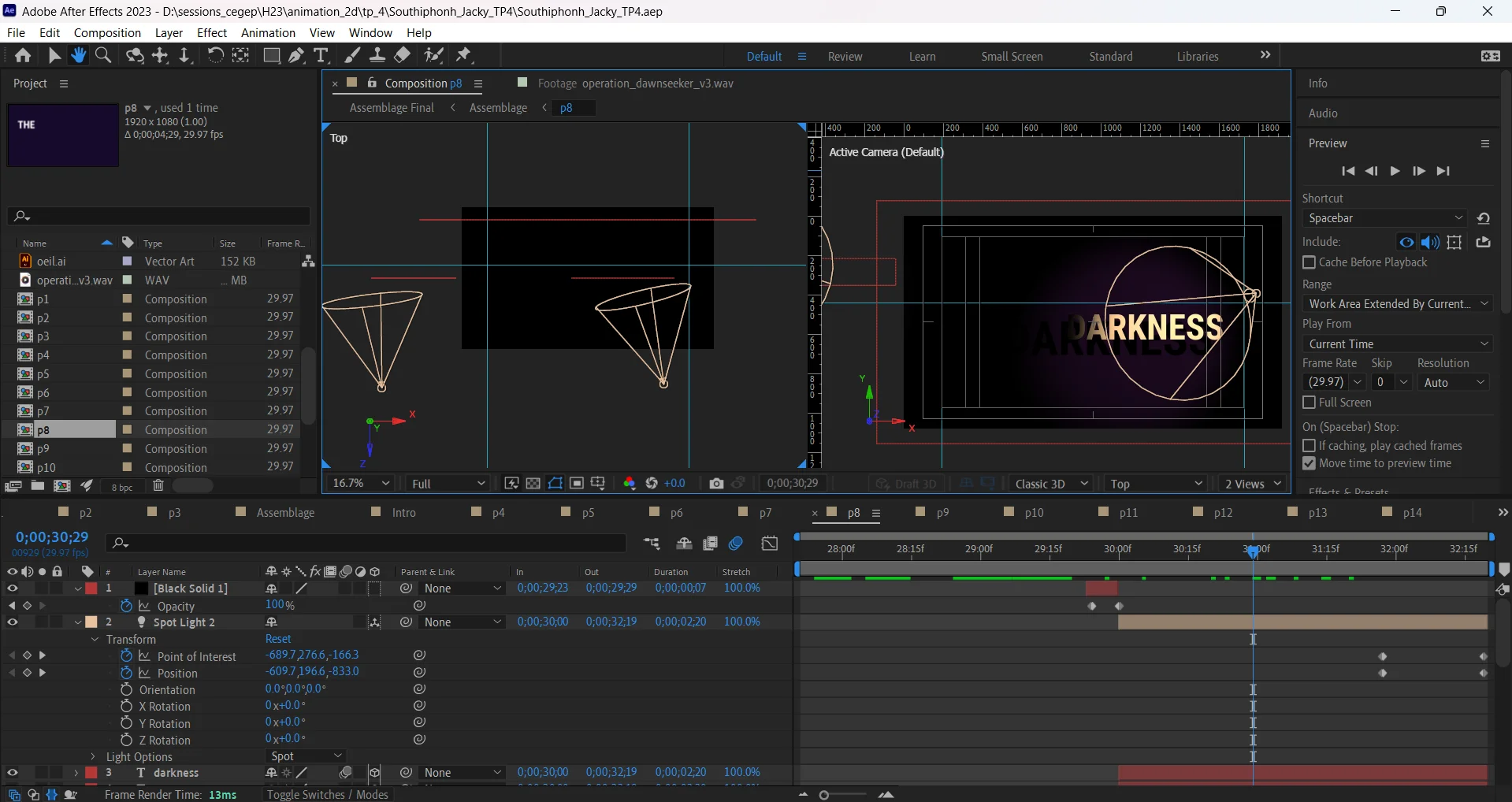Click Reset for Transform properties

[278, 639]
